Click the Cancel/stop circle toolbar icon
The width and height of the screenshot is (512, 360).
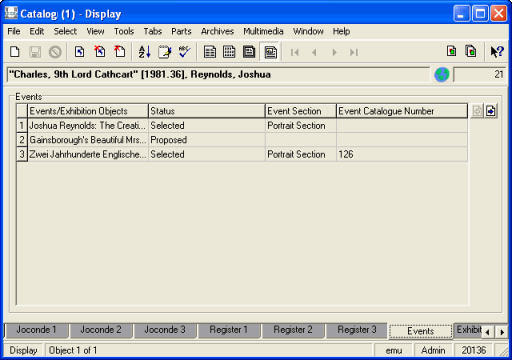pos(55,52)
